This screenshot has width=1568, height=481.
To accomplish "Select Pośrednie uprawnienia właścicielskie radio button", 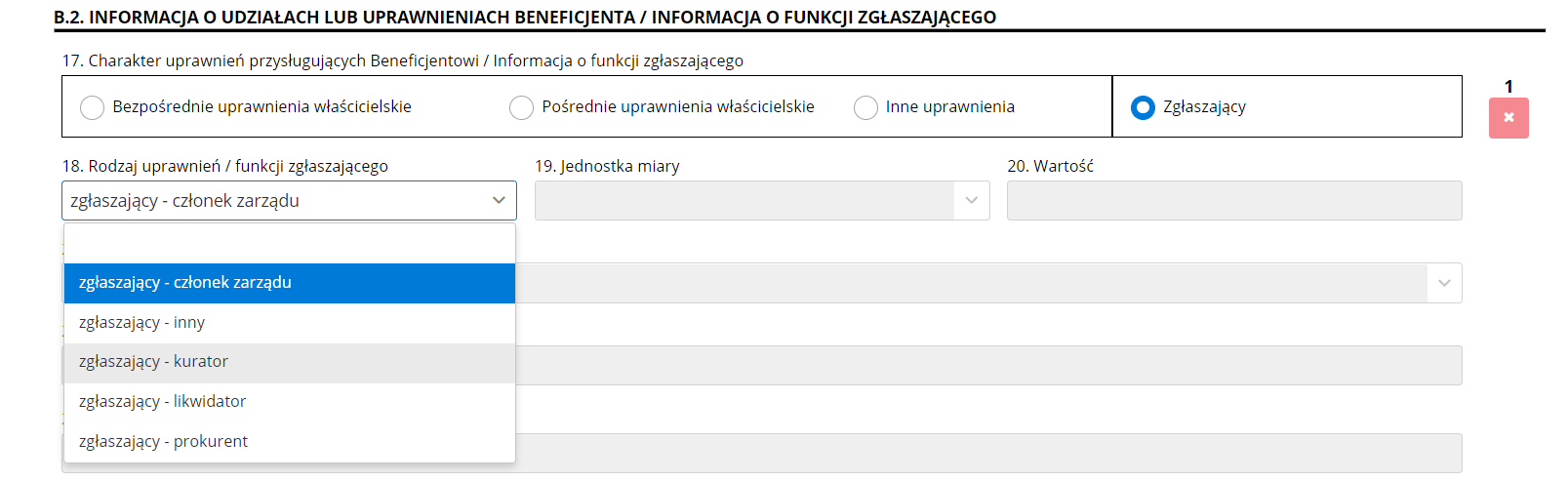I will [x=522, y=107].
